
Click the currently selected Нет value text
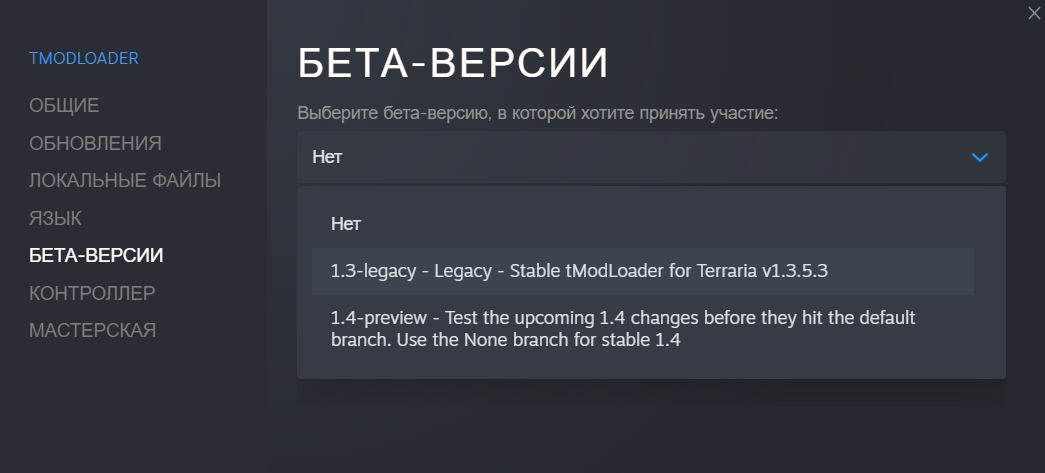[x=329, y=157]
